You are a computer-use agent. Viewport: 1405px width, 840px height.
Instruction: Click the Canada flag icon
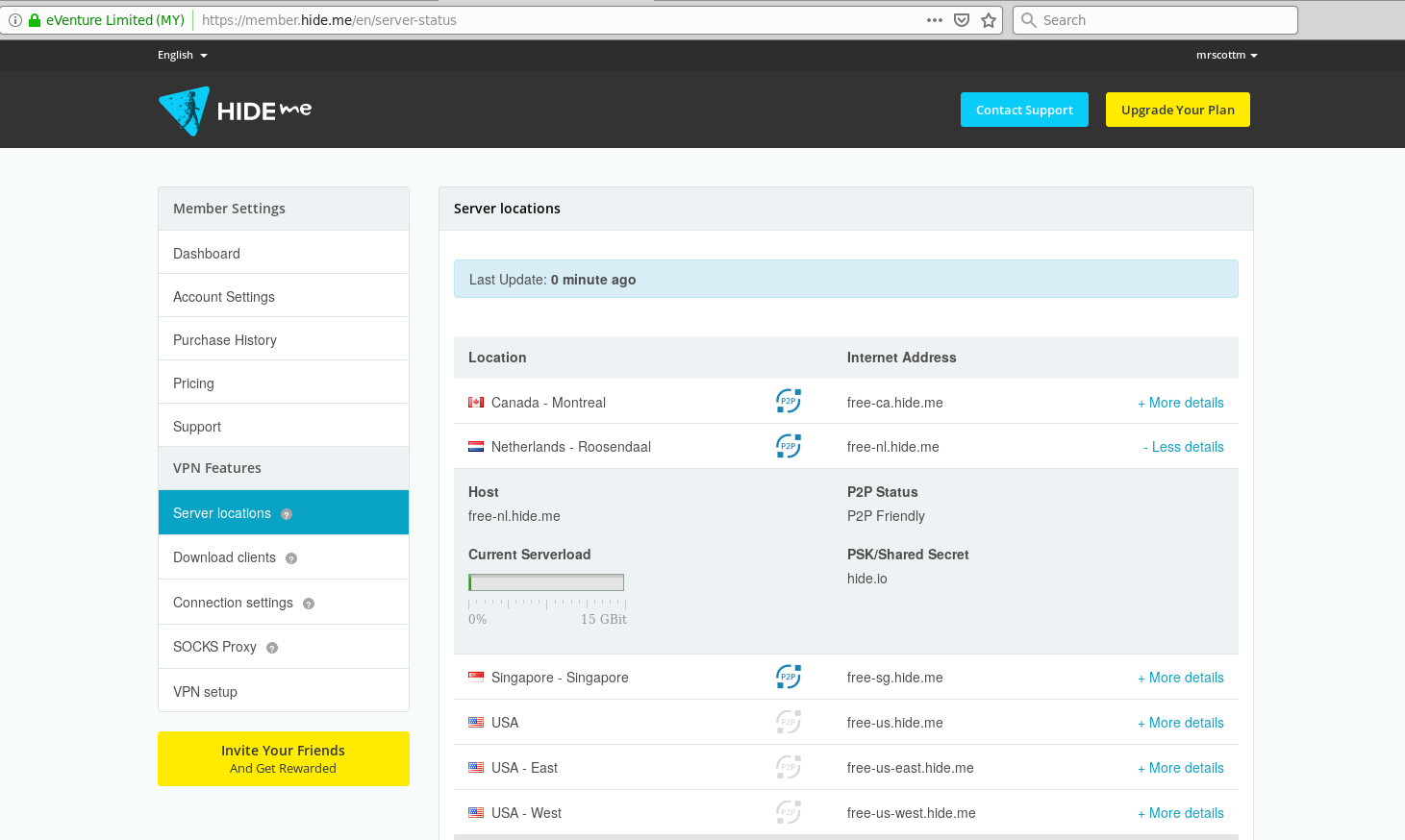(x=476, y=403)
